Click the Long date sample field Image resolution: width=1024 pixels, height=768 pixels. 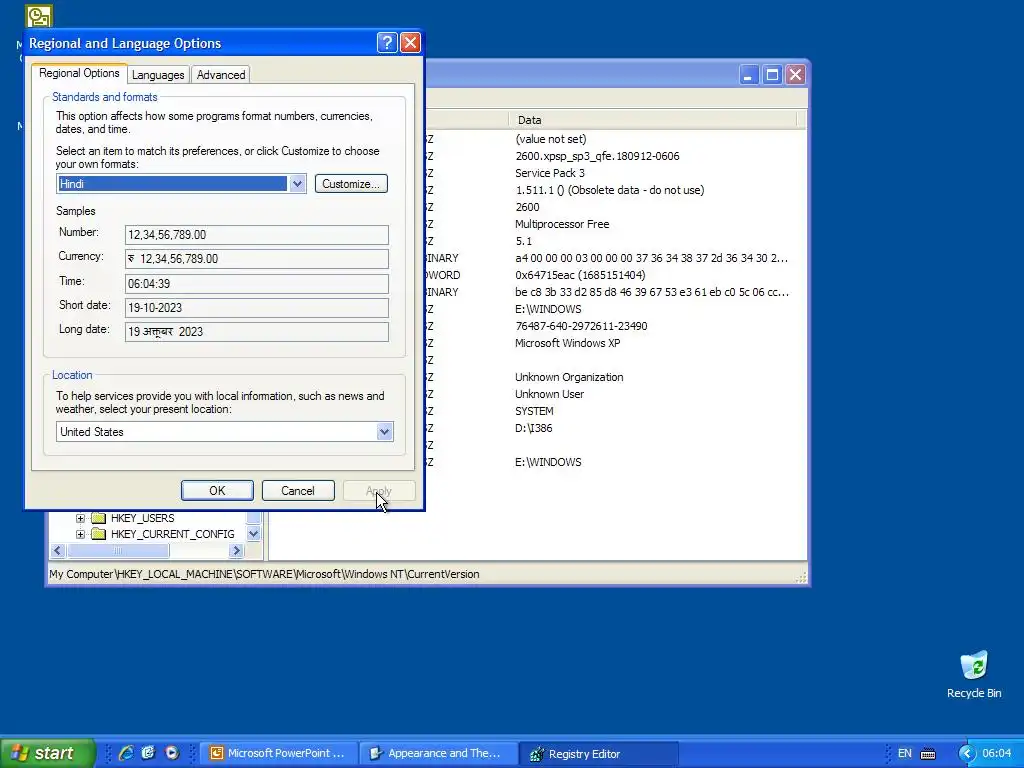[257, 332]
